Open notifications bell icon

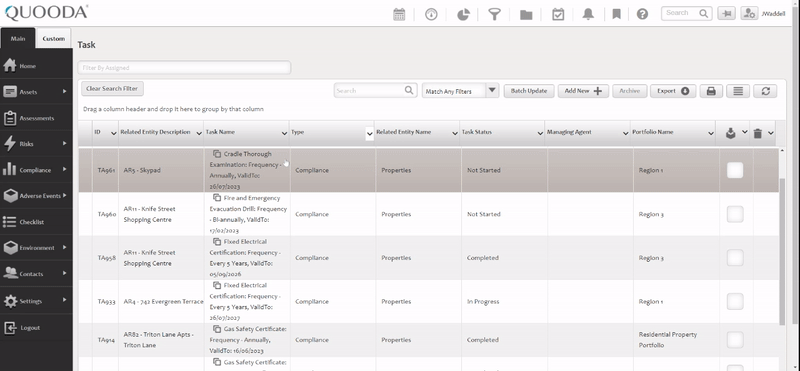[588, 14]
